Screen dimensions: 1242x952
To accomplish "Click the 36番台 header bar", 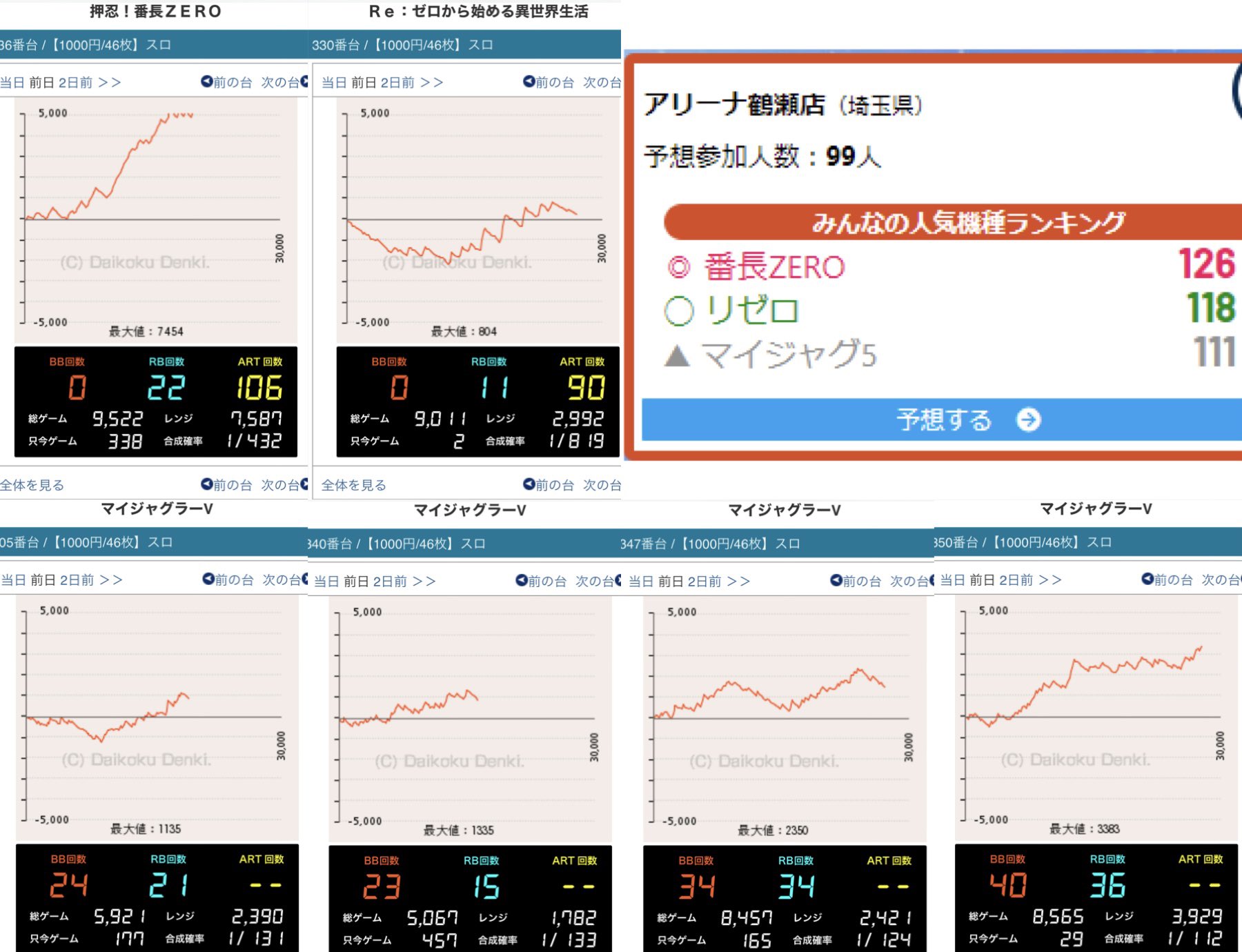I will pos(154,45).
